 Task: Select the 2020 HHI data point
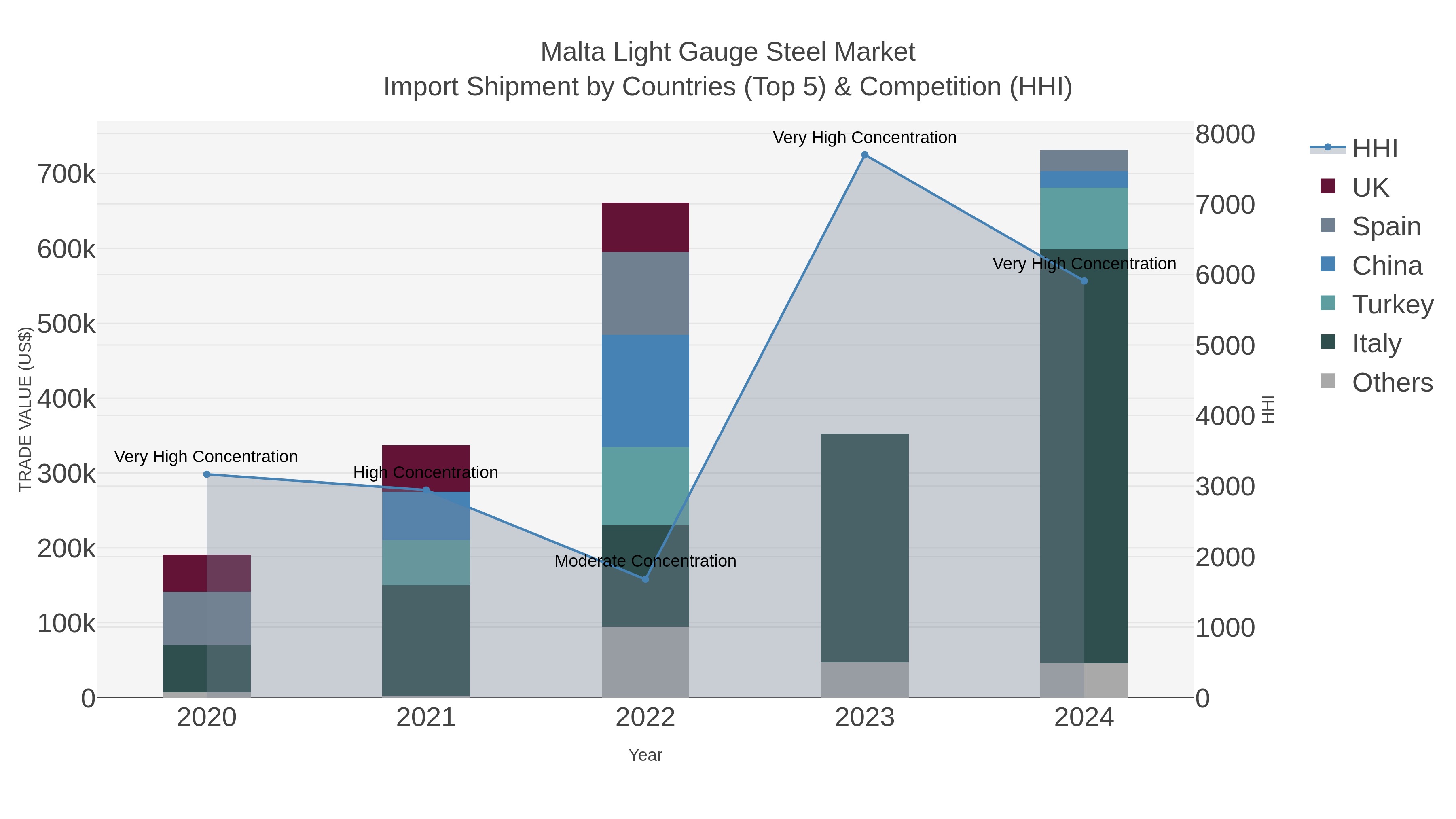point(207,475)
